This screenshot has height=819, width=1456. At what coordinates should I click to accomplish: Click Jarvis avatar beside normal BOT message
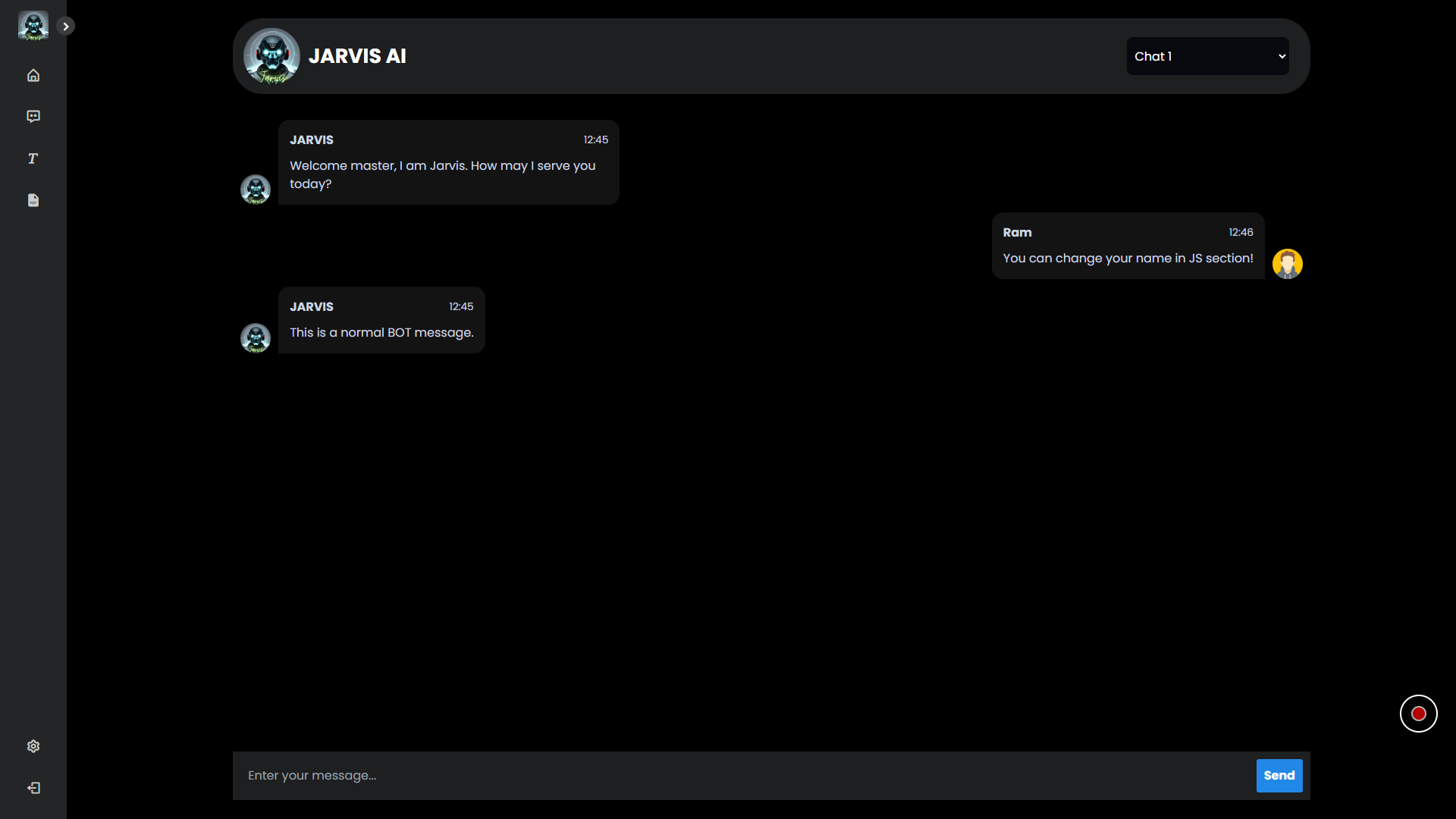pyautogui.click(x=256, y=338)
